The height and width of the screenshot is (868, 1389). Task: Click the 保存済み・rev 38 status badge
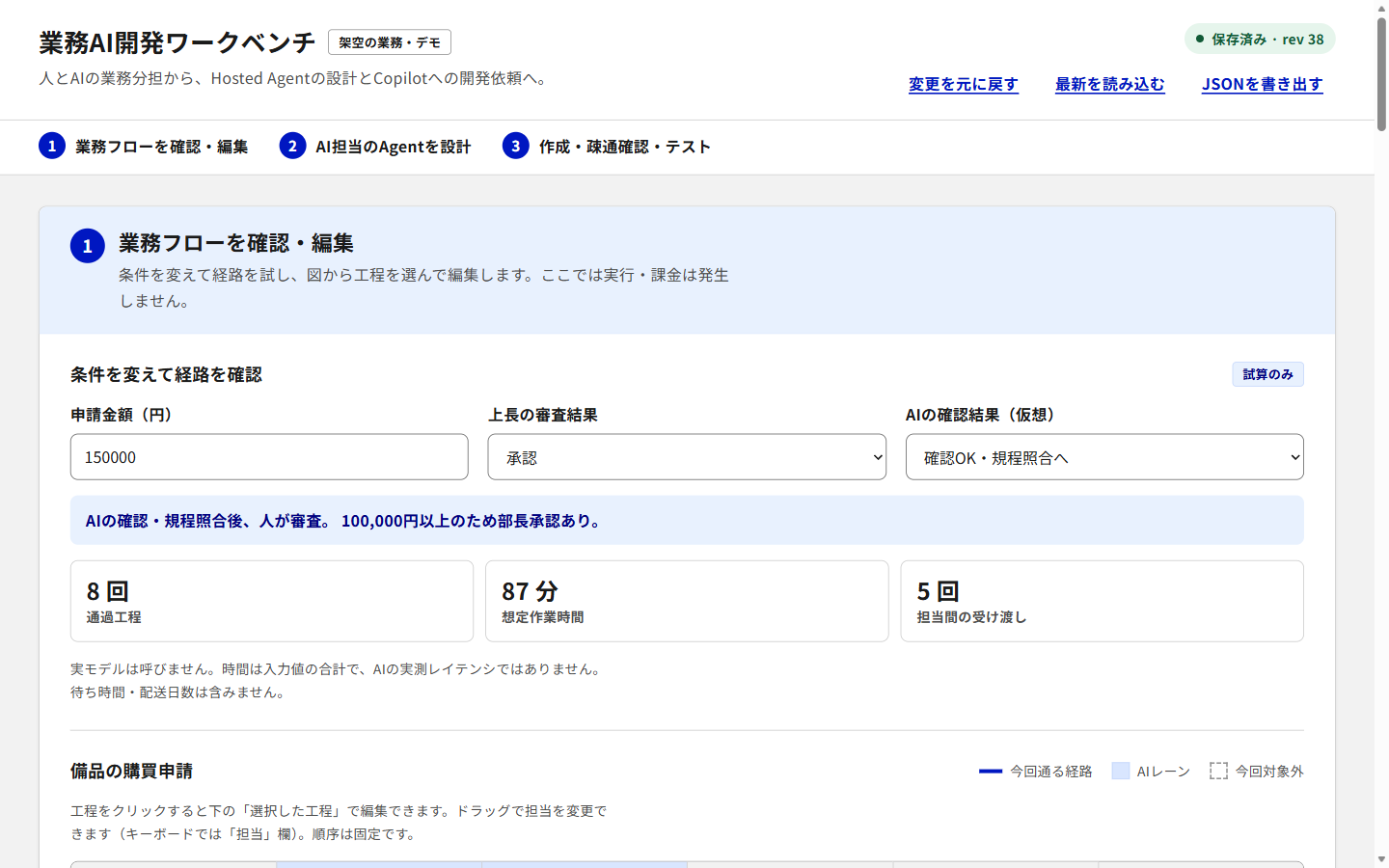tap(1260, 40)
